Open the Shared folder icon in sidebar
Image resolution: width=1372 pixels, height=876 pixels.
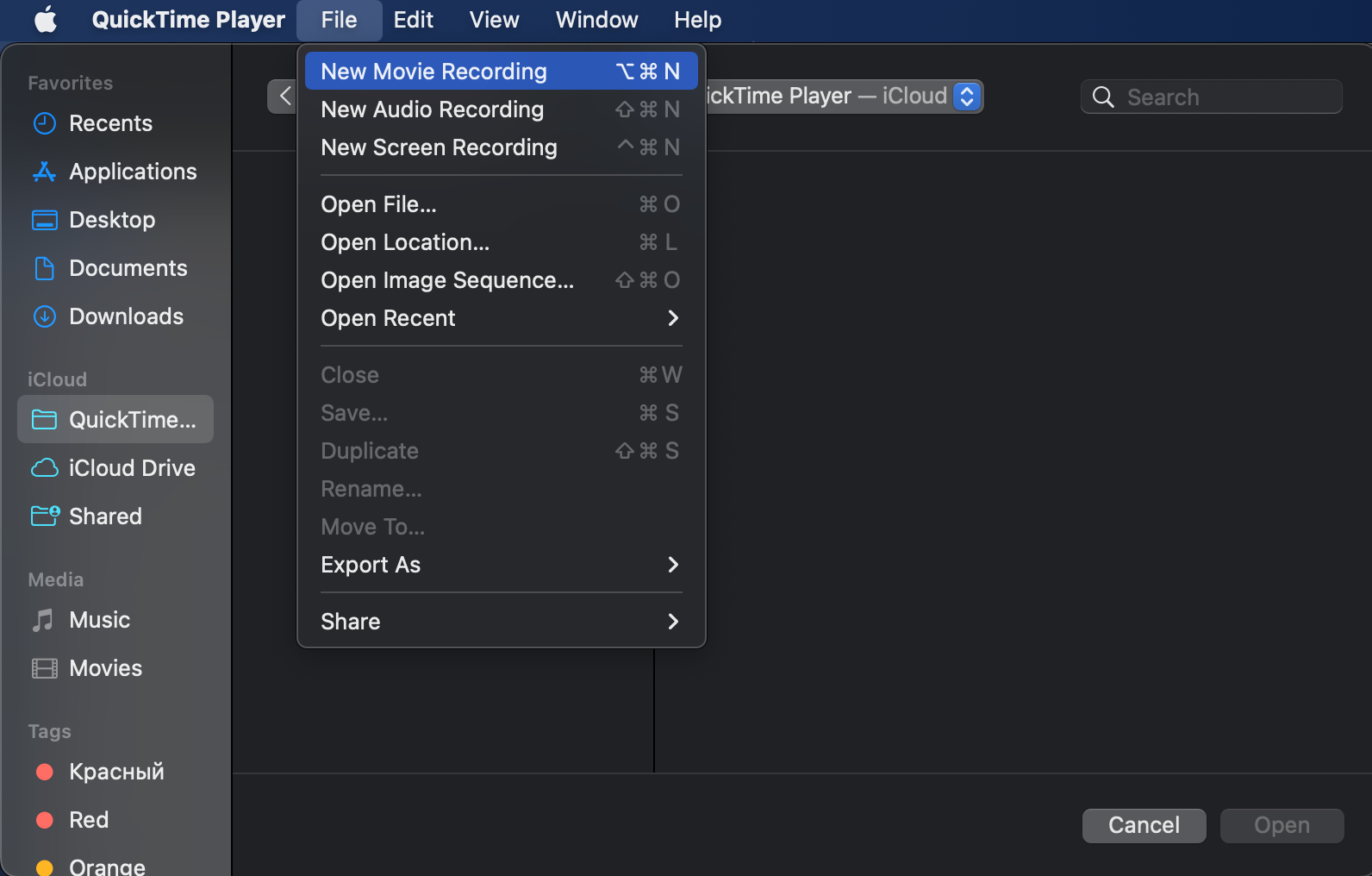click(x=45, y=516)
